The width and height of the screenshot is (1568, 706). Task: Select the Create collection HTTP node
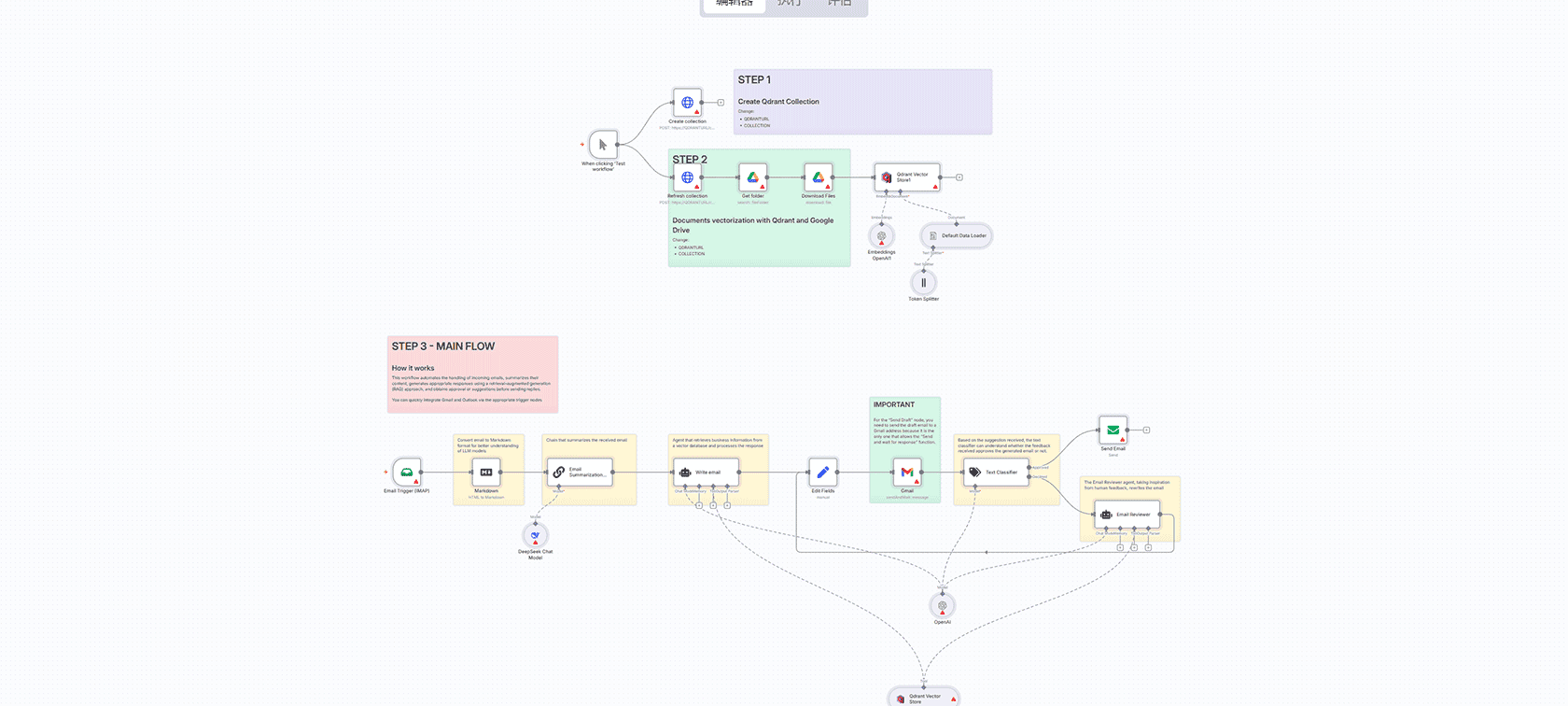tap(687, 103)
